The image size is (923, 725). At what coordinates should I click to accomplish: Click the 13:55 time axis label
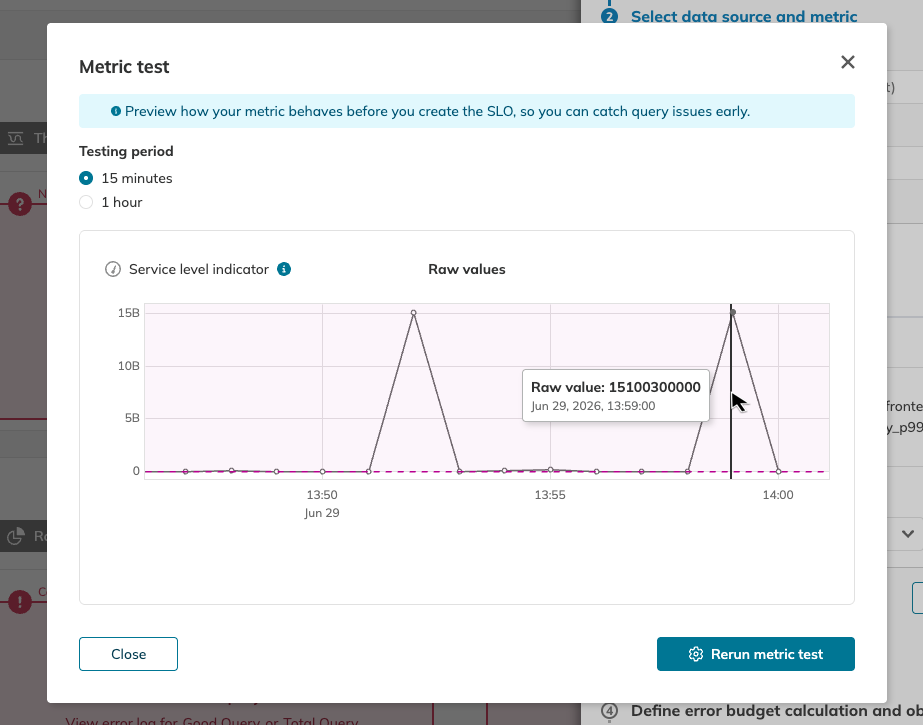tap(550, 495)
